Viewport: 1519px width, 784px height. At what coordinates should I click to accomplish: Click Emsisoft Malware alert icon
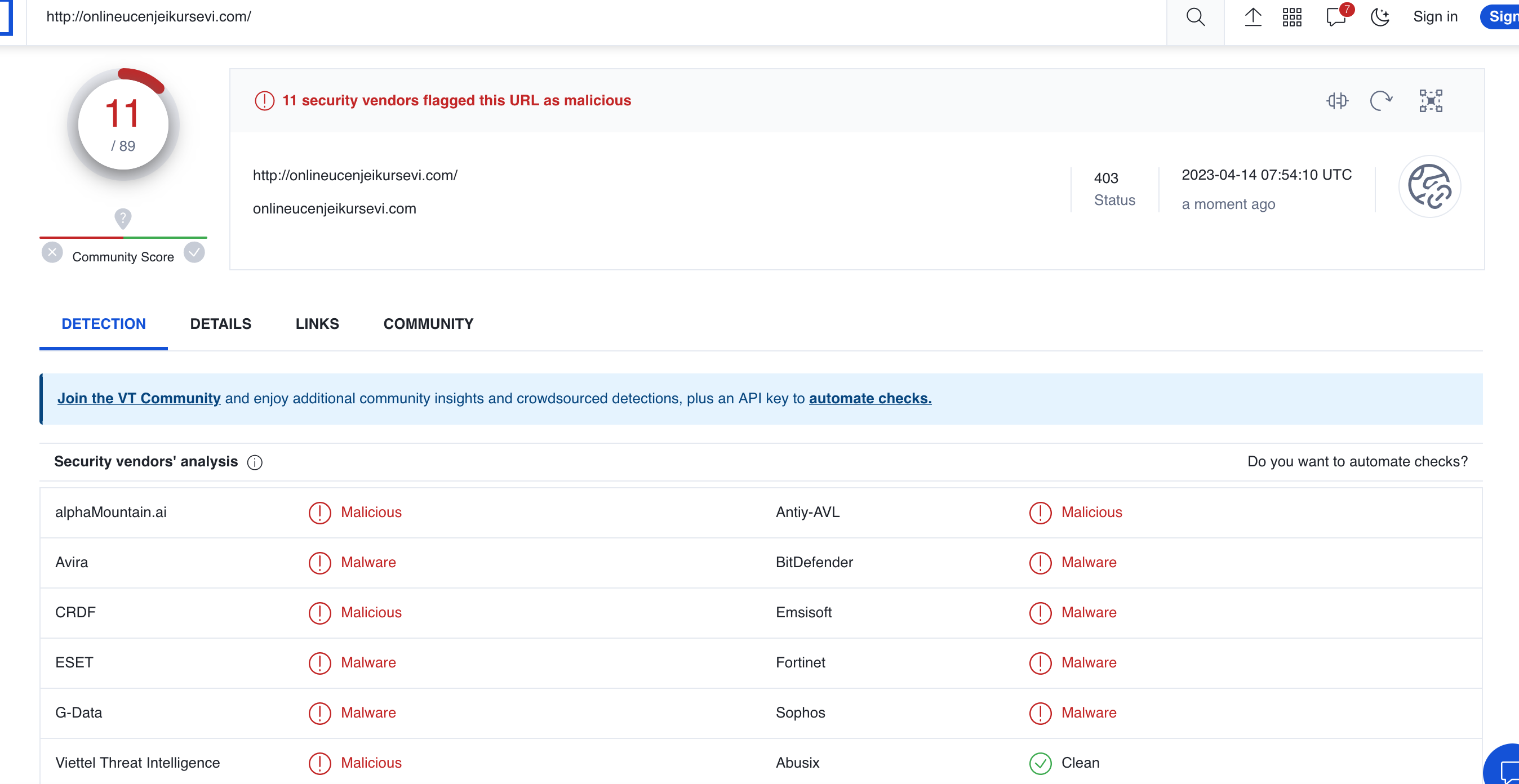tap(1040, 612)
